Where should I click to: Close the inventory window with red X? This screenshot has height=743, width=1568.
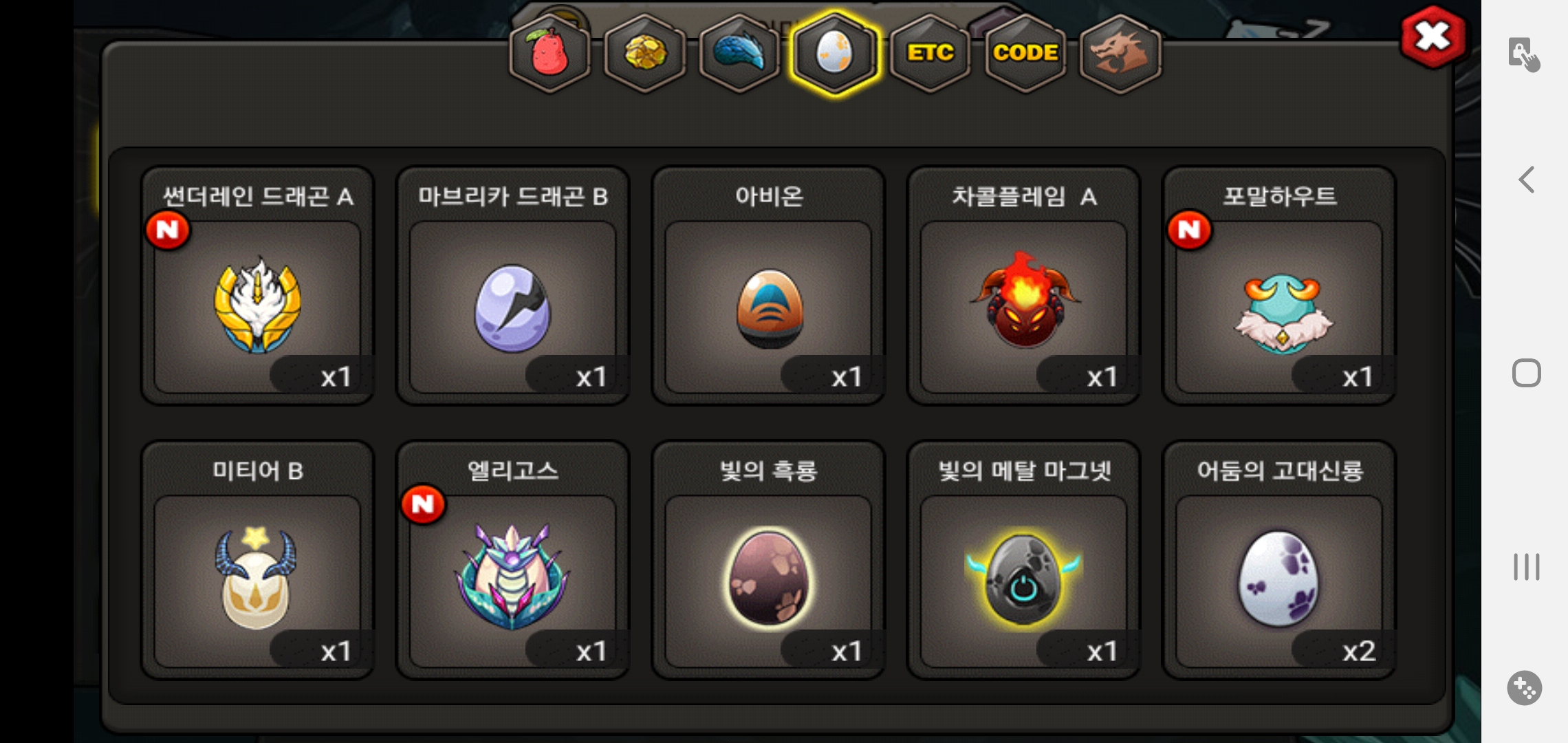1433,37
